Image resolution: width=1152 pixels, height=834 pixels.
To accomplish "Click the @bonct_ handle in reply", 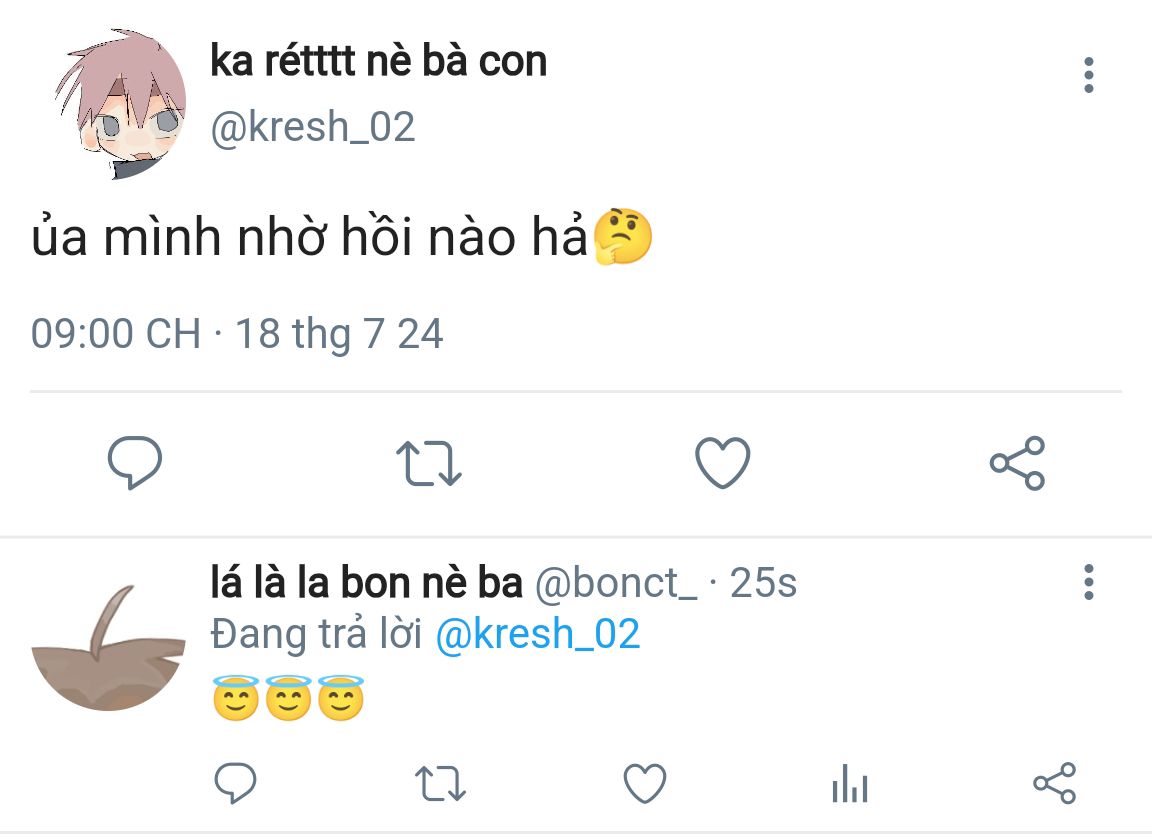I will point(616,583).
